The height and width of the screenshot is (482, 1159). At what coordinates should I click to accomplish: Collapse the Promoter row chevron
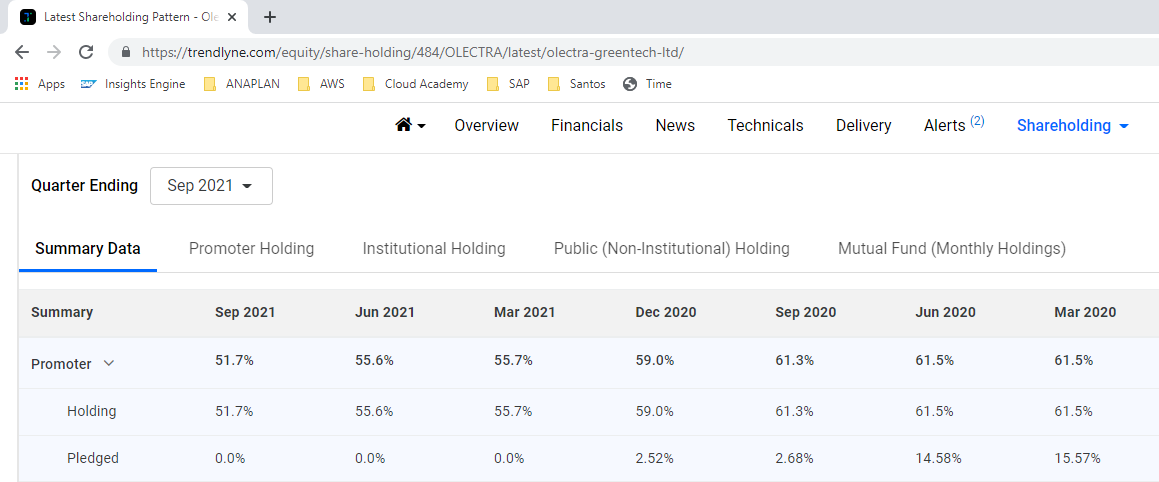coord(109,364)
